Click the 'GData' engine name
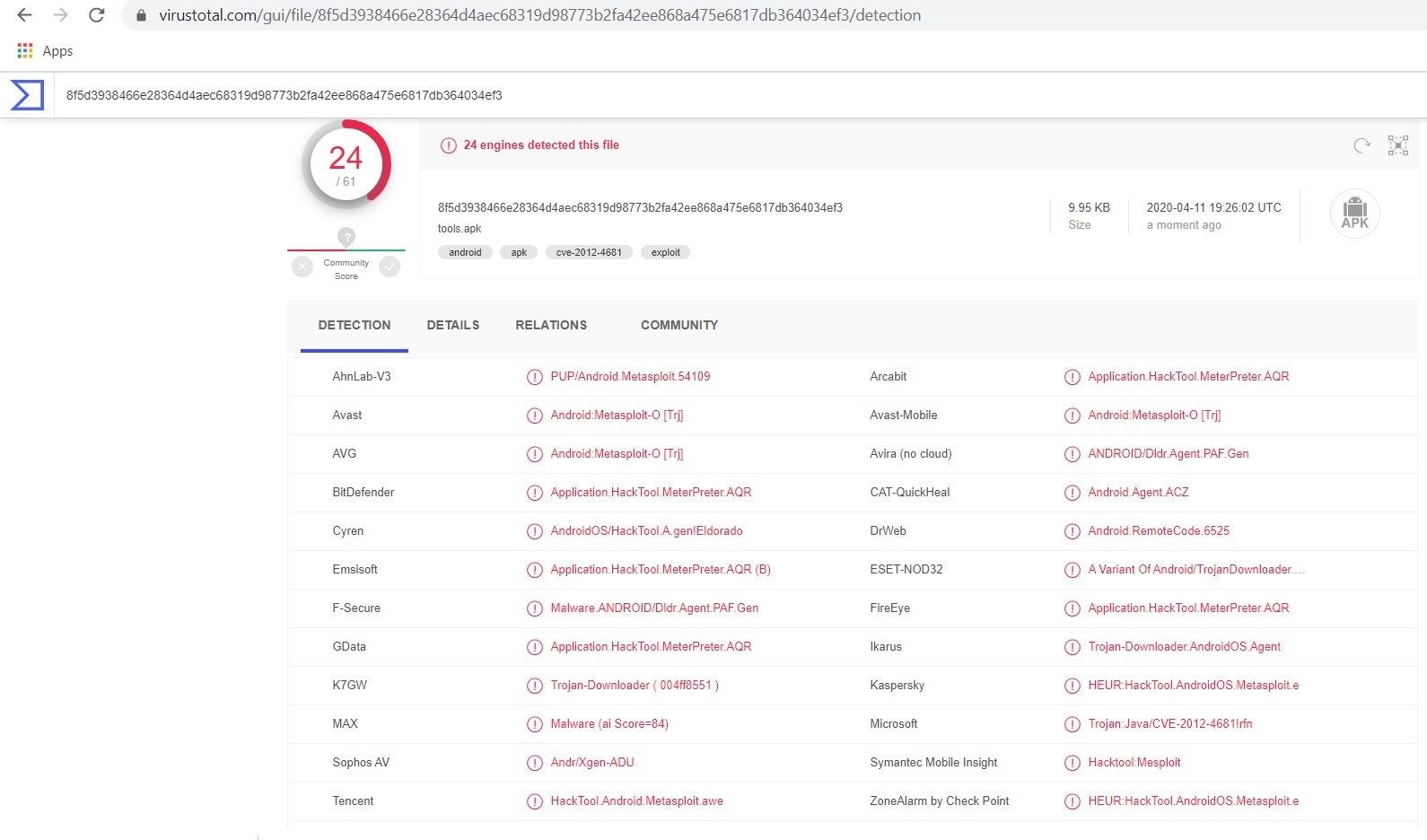The image size is (1427, 840). [349, 647]
